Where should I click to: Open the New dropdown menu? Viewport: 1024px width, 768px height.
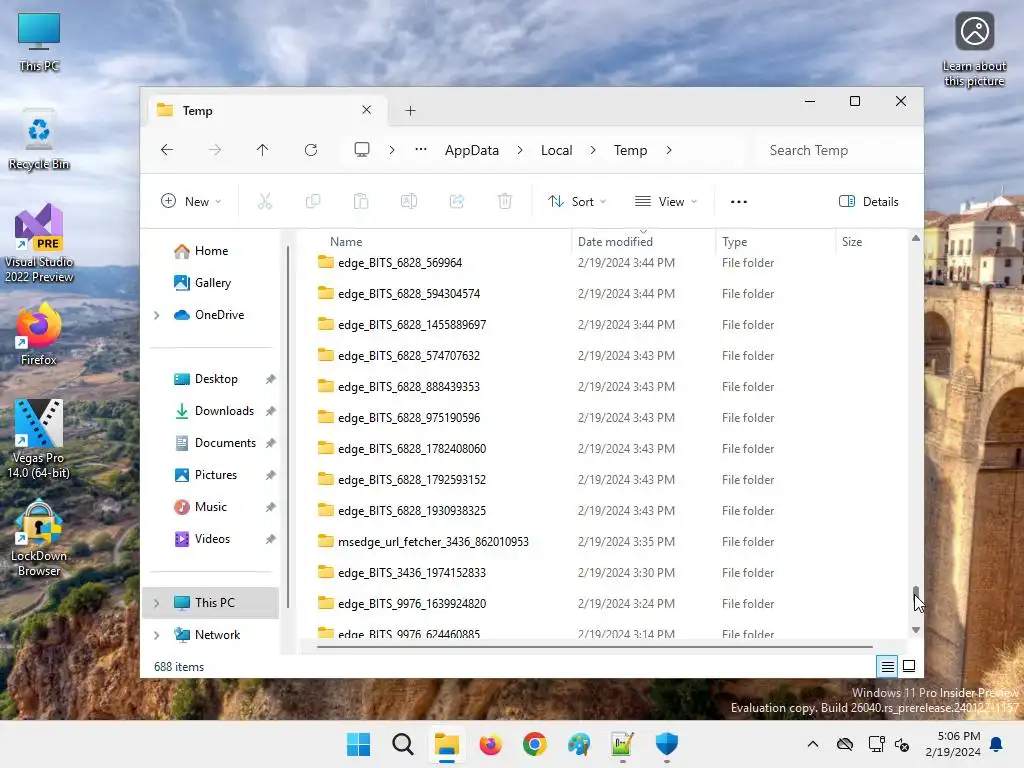[191, 202]
